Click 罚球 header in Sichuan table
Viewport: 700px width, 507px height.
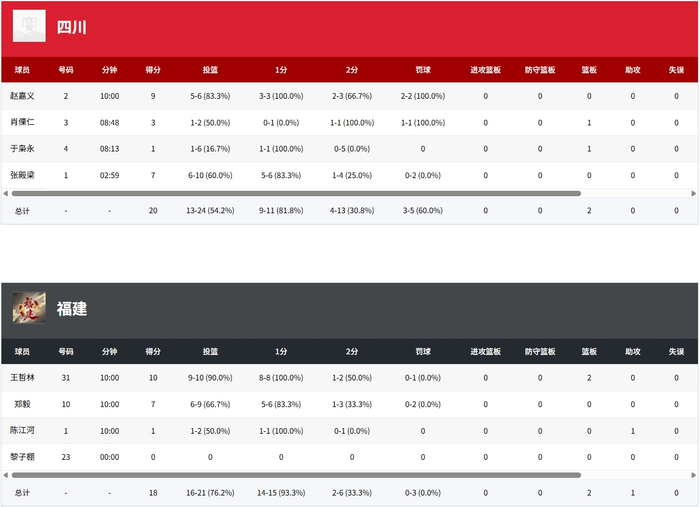[x=423, y=70]
